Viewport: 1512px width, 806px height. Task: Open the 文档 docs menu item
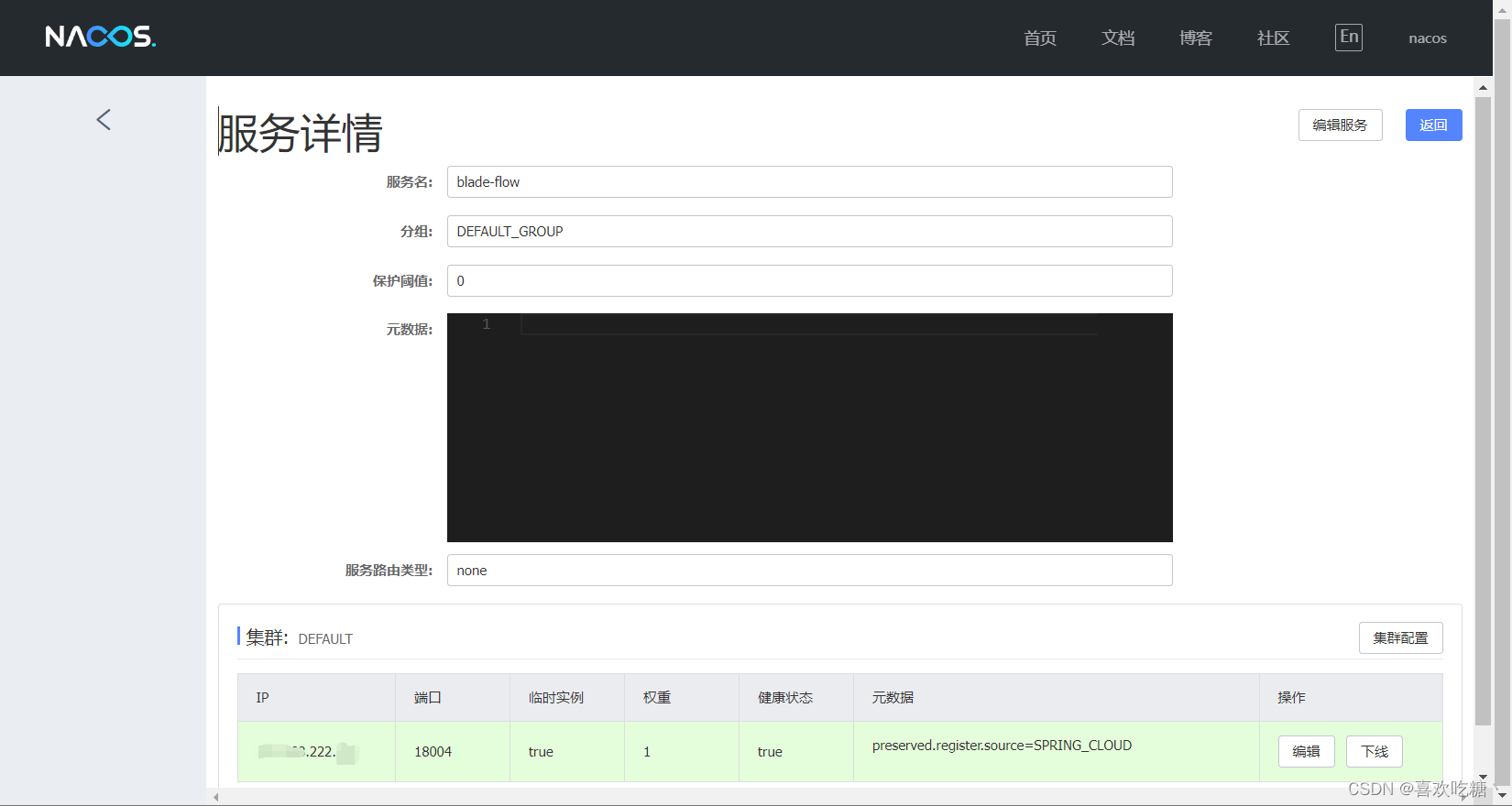click(1118, 38)
